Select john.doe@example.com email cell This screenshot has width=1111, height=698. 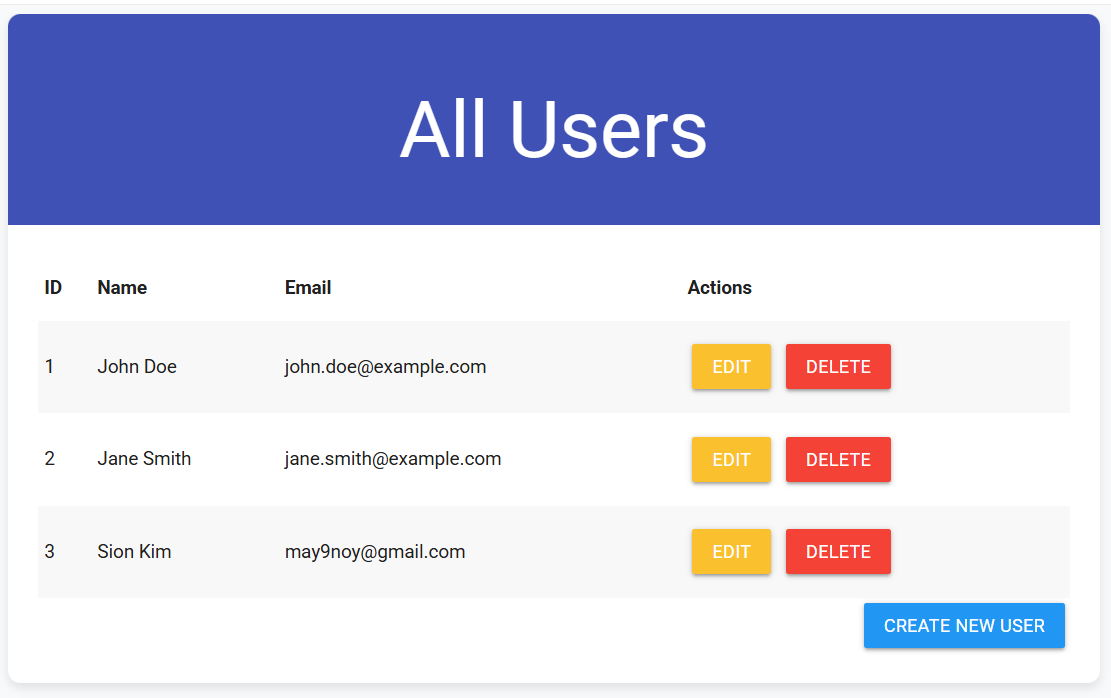pos(385,366)
